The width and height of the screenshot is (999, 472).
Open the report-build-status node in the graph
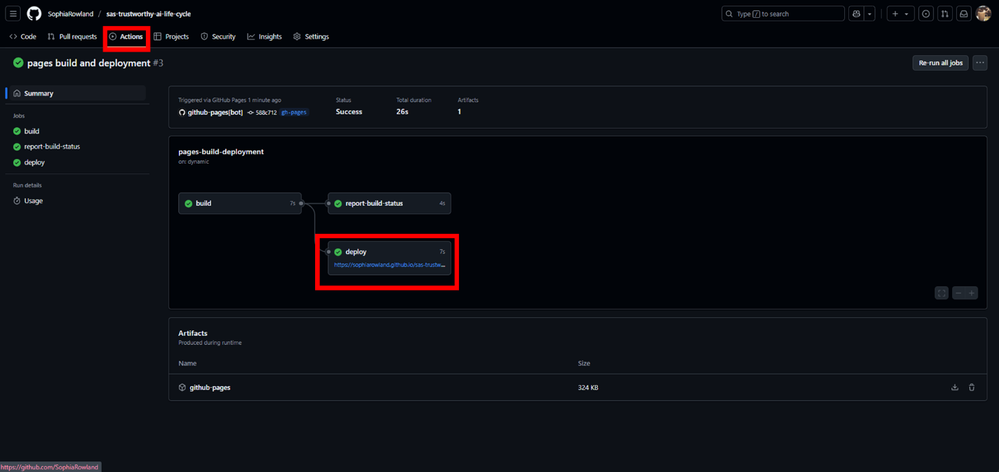pos(389,203)
